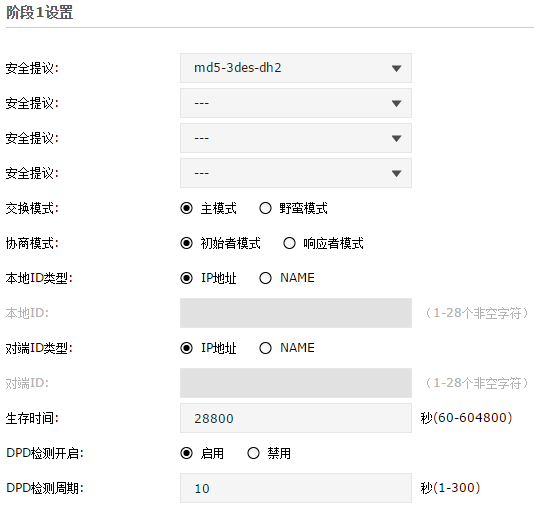
Task: Enable DPD检测 with 启用 radio
Action: 186,453
